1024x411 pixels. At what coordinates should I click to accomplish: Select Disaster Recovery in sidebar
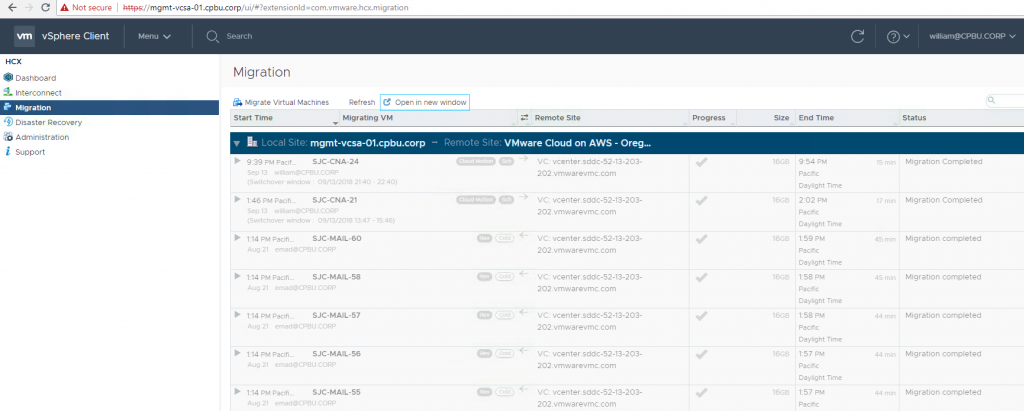click(x=48, y=122)
